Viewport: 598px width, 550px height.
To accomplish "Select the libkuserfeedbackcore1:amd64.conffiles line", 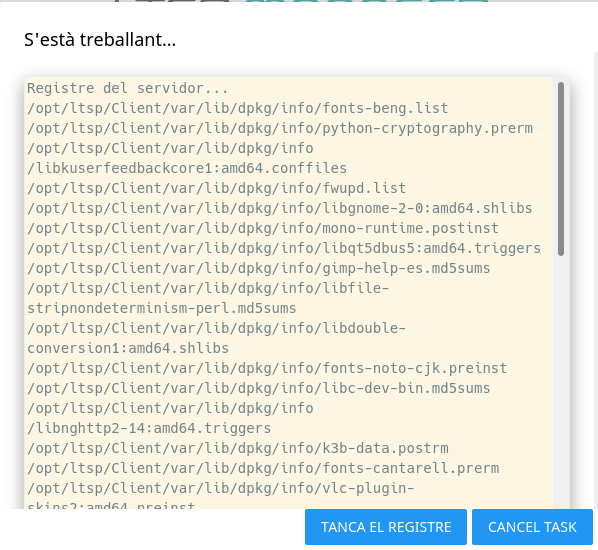I will [187, 168].
